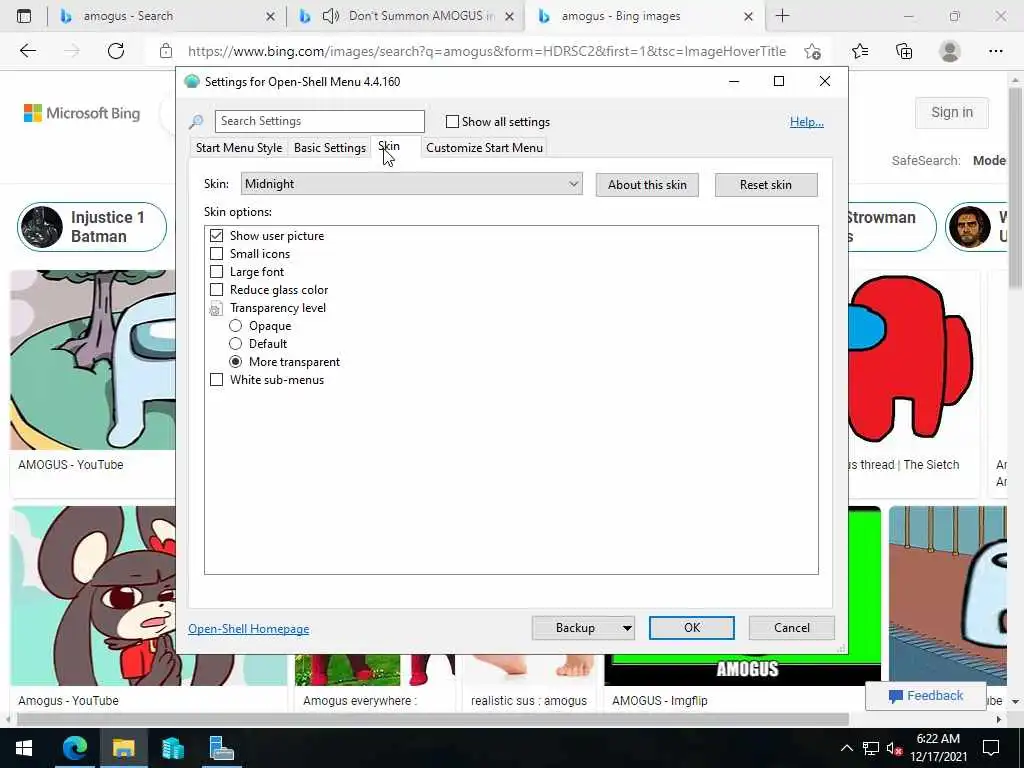
Task: Cancel the Open-Shell settings dialog
Action: coord(792,628)
